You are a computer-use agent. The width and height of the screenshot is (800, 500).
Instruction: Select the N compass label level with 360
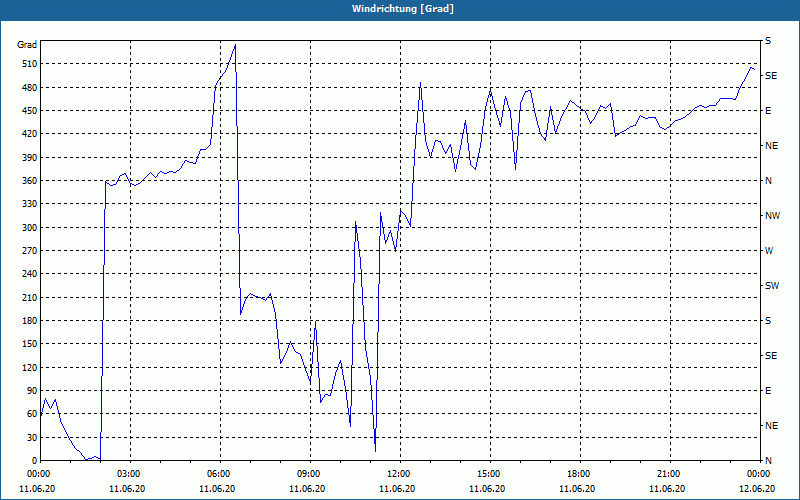click(x=768, y=181)
